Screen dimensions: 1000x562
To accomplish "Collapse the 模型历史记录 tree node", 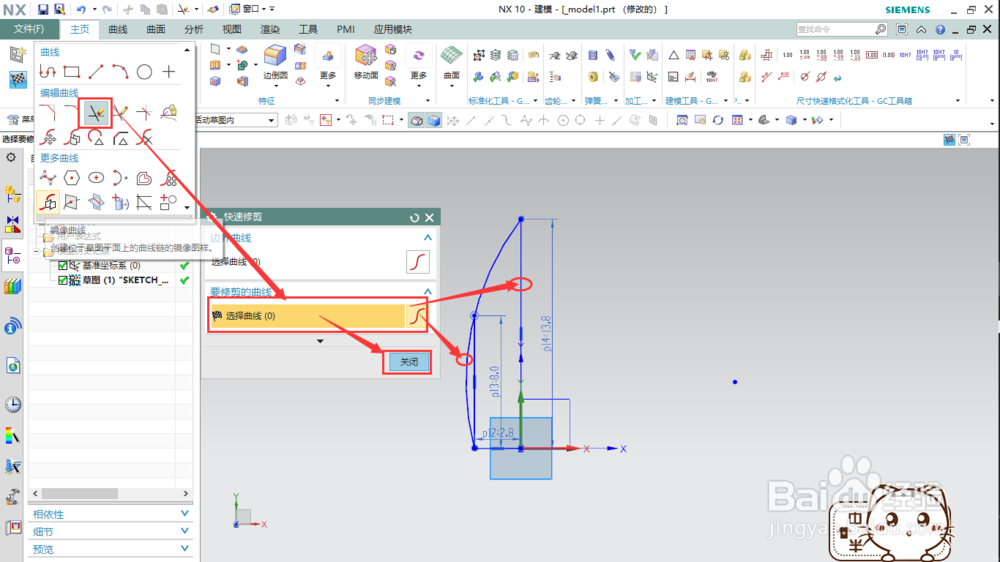I will coord(36,252).
